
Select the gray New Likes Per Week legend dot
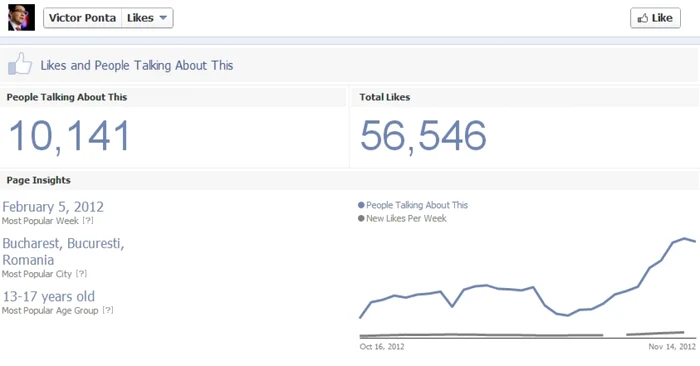pyautogui.click(x=361, y=218)
